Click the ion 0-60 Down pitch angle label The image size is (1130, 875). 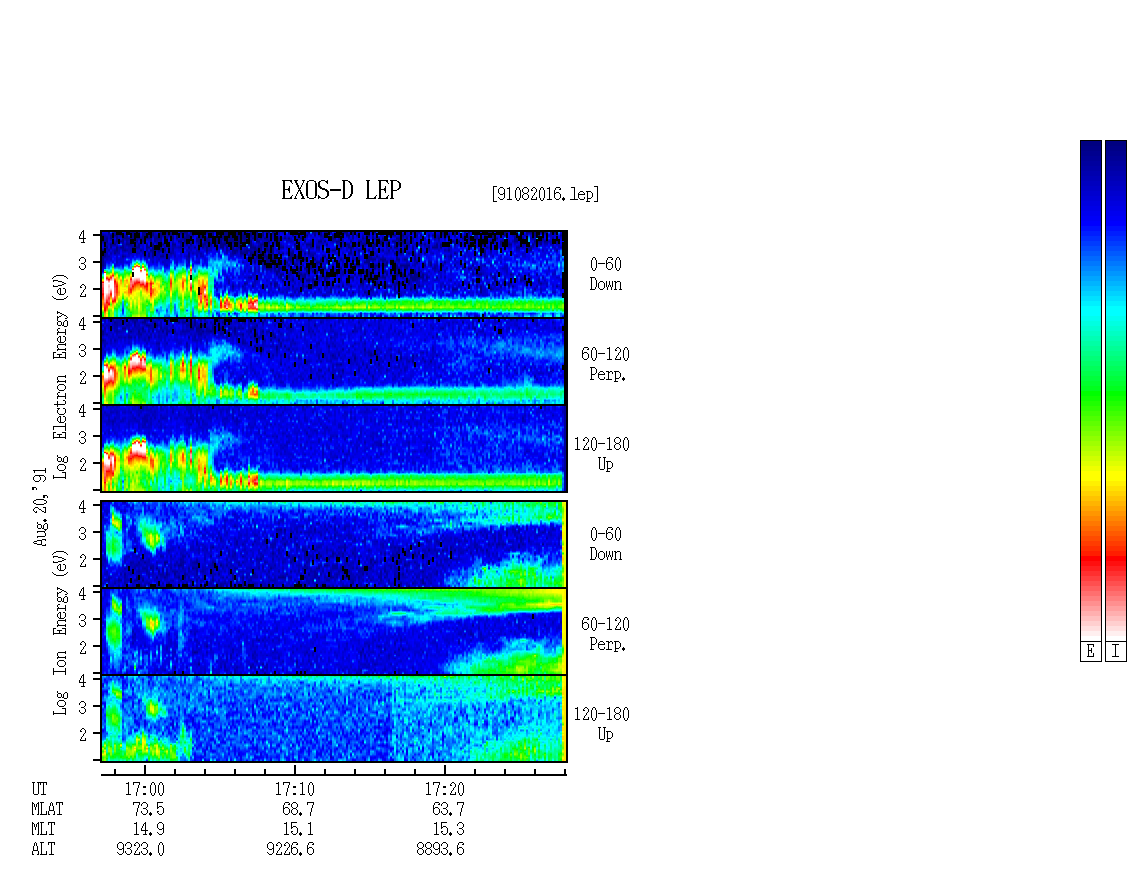tap(605, 544)
